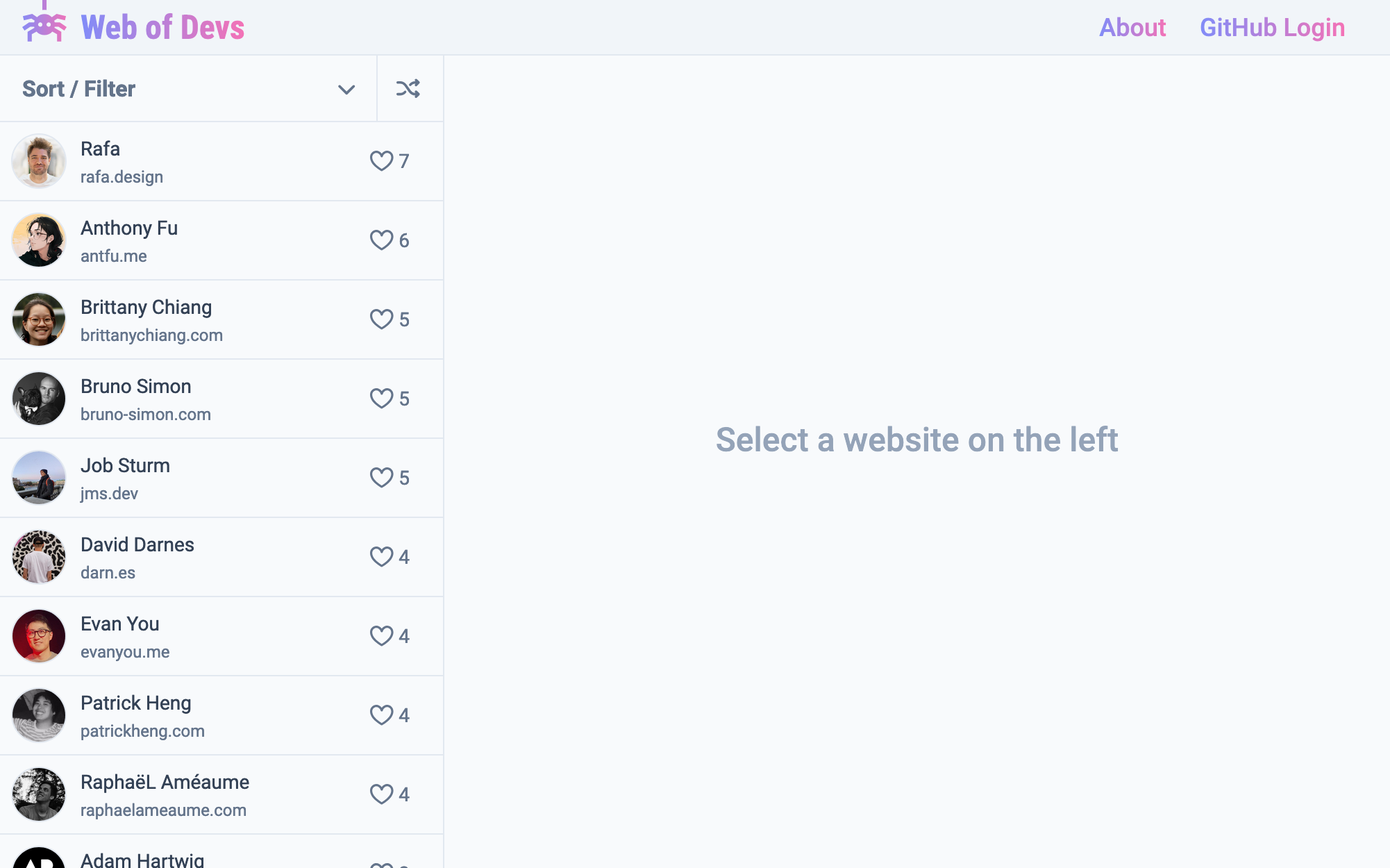Toggle the like heart on Job Sturm's entry
This screenshot has height=868, width=1390.
(381, 477)
